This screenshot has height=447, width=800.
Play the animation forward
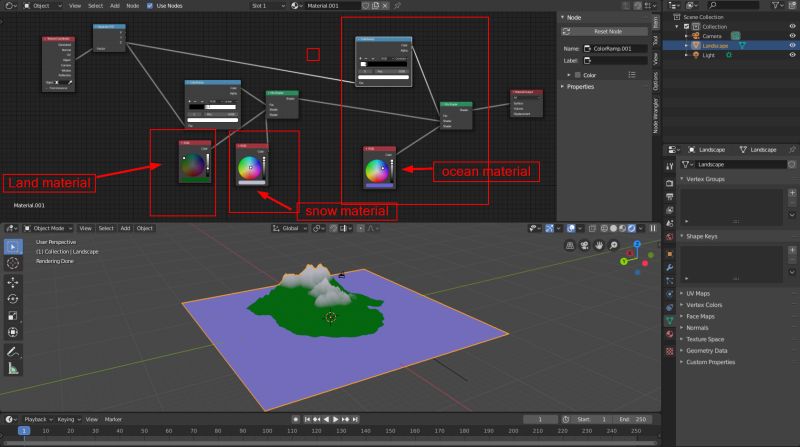336,419
